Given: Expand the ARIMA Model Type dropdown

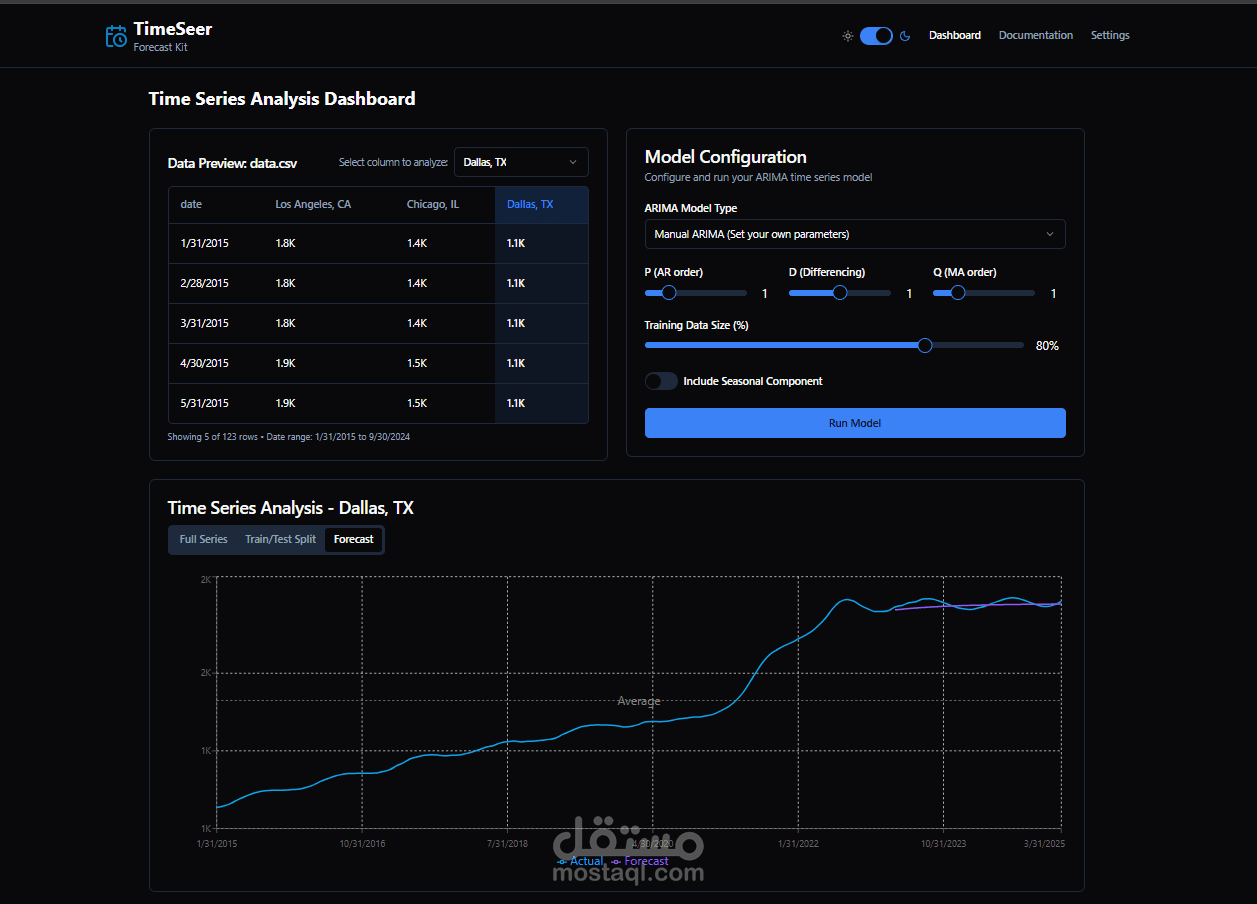Looking at the screenshot, I should tap(855, 234).
